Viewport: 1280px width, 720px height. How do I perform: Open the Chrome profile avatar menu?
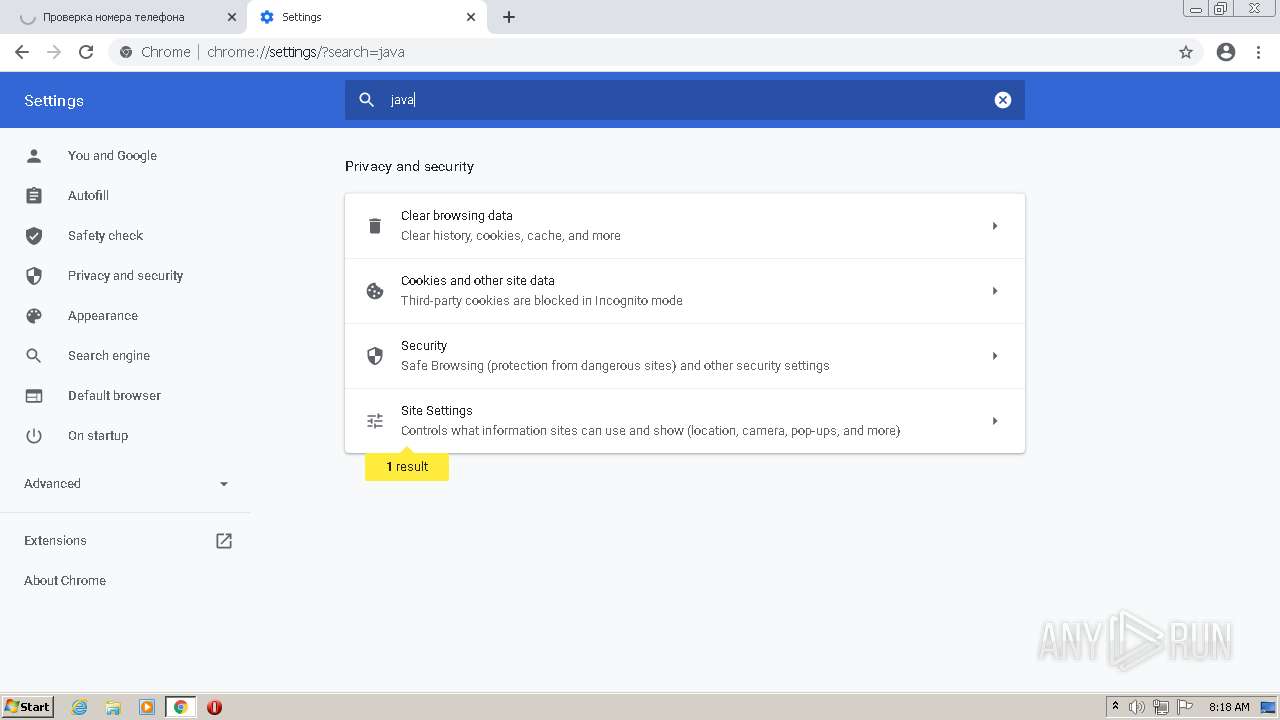coord(1226,52)
